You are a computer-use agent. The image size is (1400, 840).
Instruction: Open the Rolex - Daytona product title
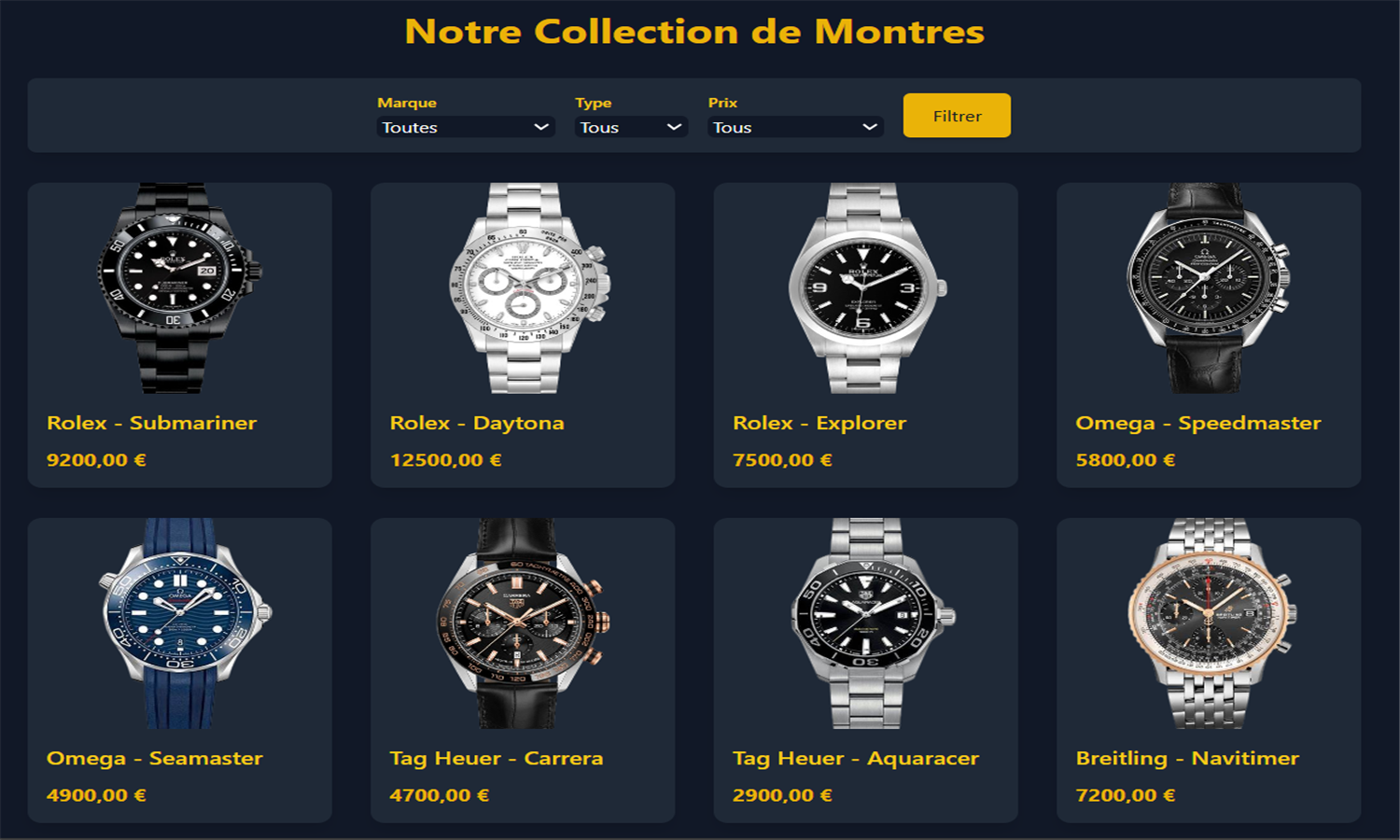(x=477, y=423)
